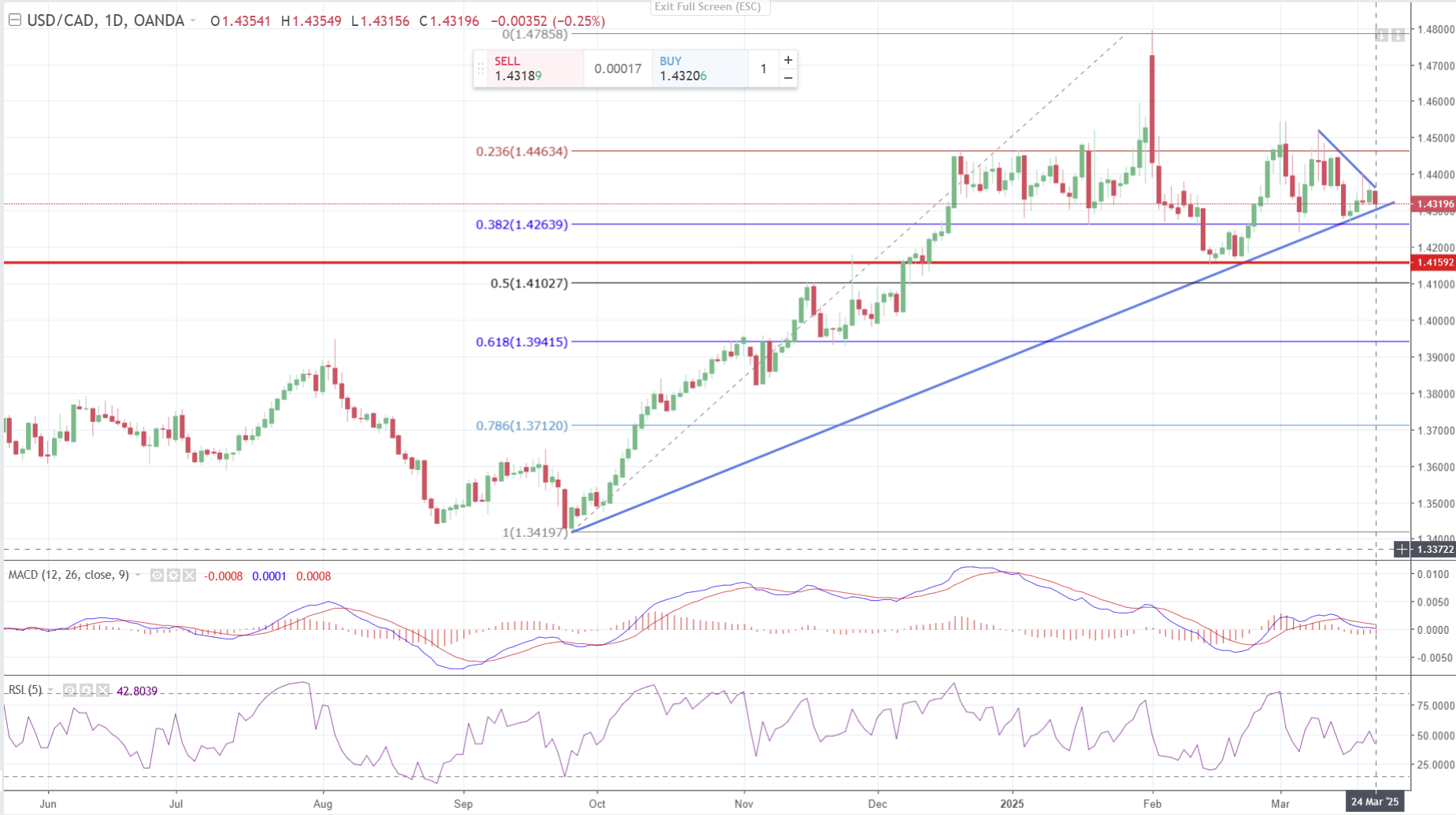
Task: Toggle MACD indicator visibility eye
Action: tap(157, 576)
